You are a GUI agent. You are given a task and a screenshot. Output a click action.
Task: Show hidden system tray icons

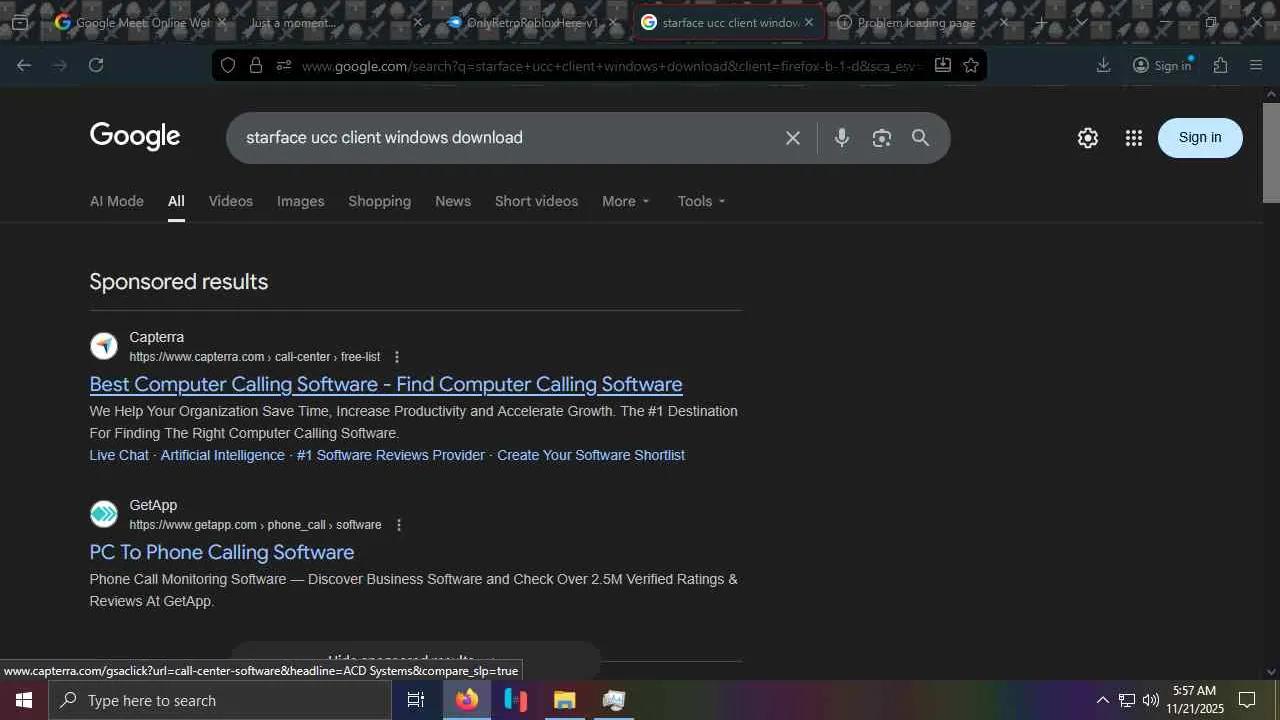click(1102, 700)
